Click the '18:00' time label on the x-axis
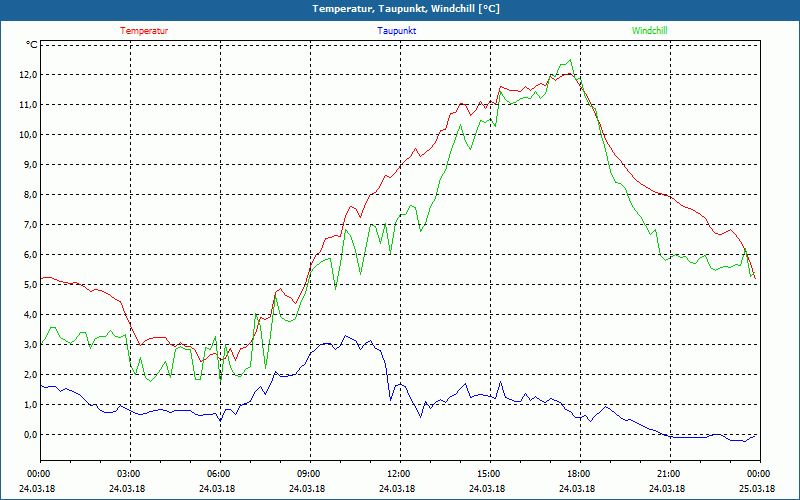The image size is (800, 500). click(x=577, y=474)
